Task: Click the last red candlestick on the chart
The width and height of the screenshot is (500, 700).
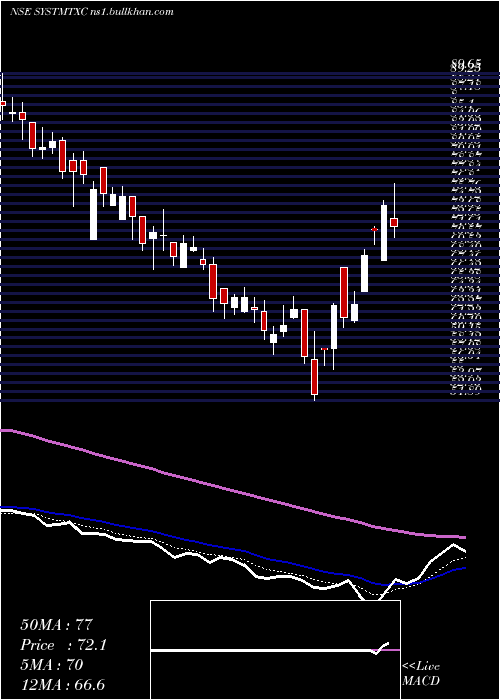Action: pyautogui.click(x=394, y=222)
